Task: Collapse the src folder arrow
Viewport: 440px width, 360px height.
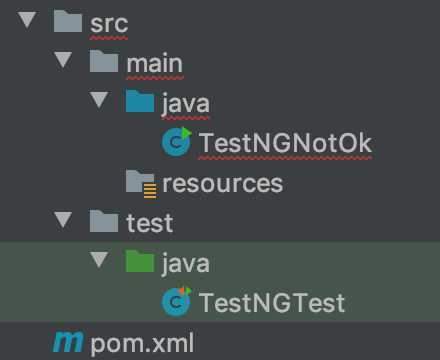Action: coord(27,20)
